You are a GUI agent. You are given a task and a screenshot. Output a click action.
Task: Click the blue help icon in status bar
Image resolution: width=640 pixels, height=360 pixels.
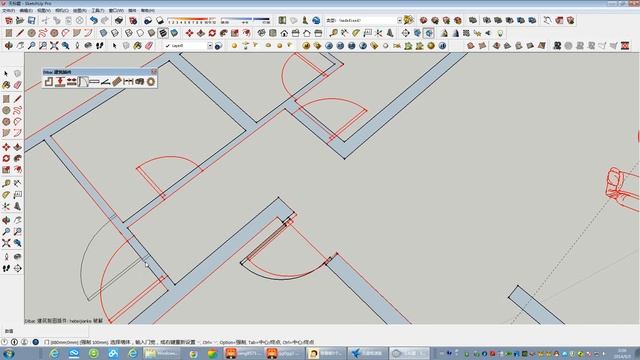[36, 342]
